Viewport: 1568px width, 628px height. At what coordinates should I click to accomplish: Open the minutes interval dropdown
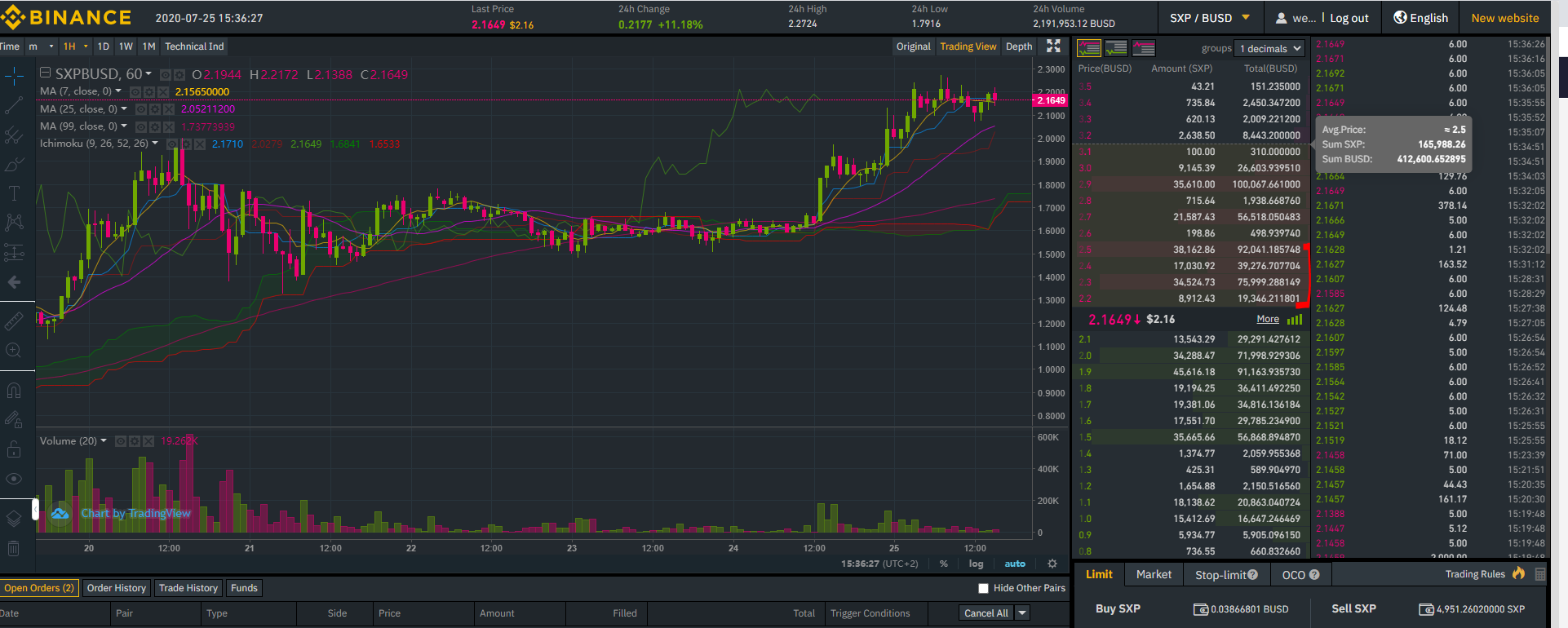(42, 46)
